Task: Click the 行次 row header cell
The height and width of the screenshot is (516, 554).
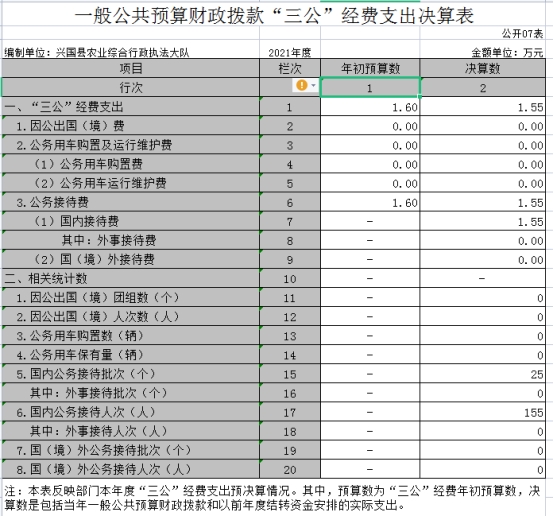Action: pos(131,87)
